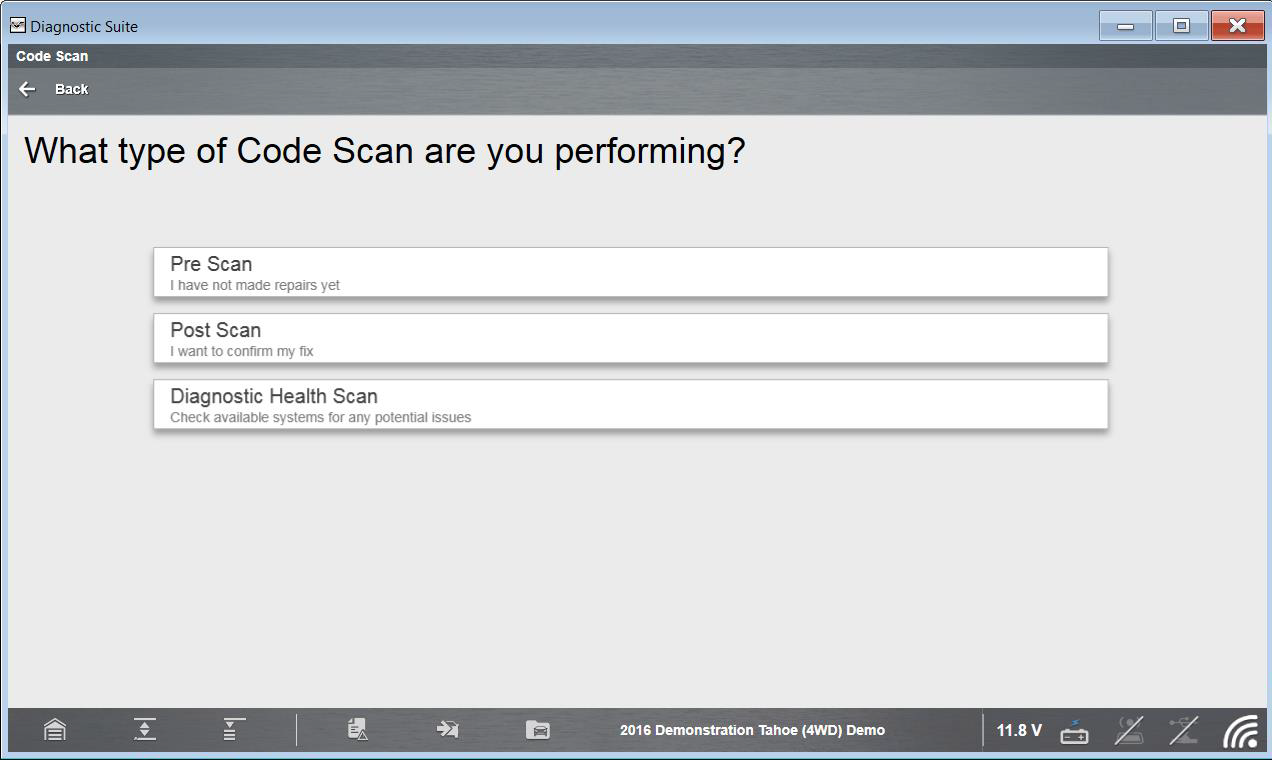Image resolution: width=1272 pixels, height=760 pixels.
Task: Click the crossed-out USB connection icon
Action: point(1184,731)
